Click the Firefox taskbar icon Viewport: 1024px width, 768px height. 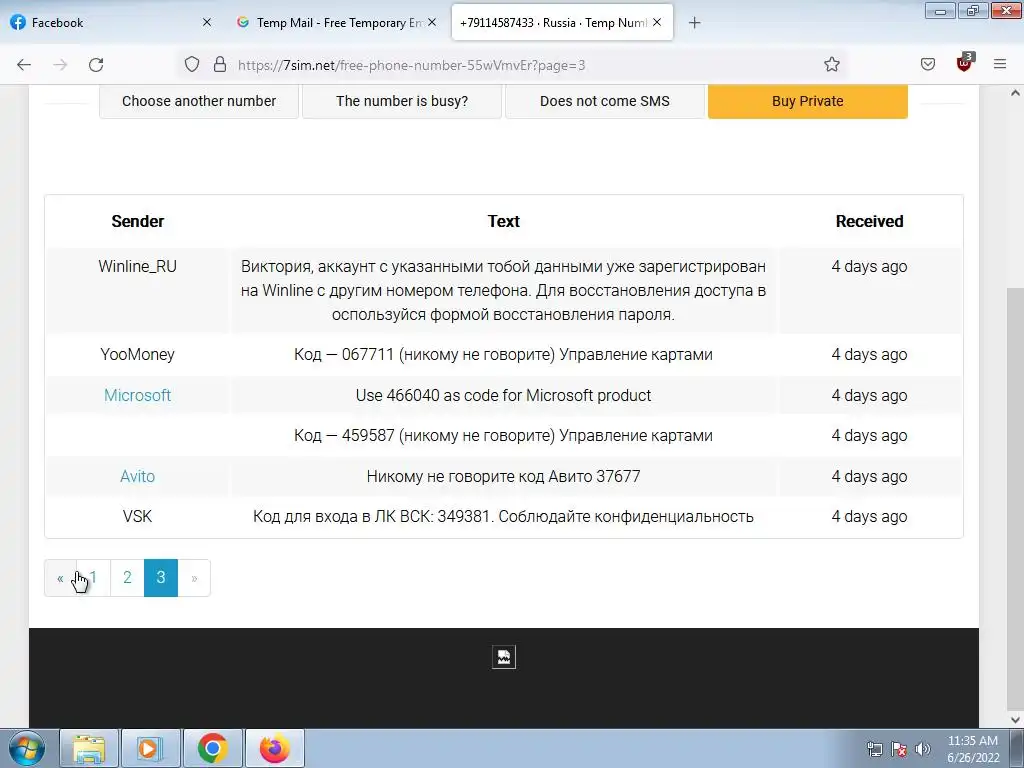click(x=274, y=748)
